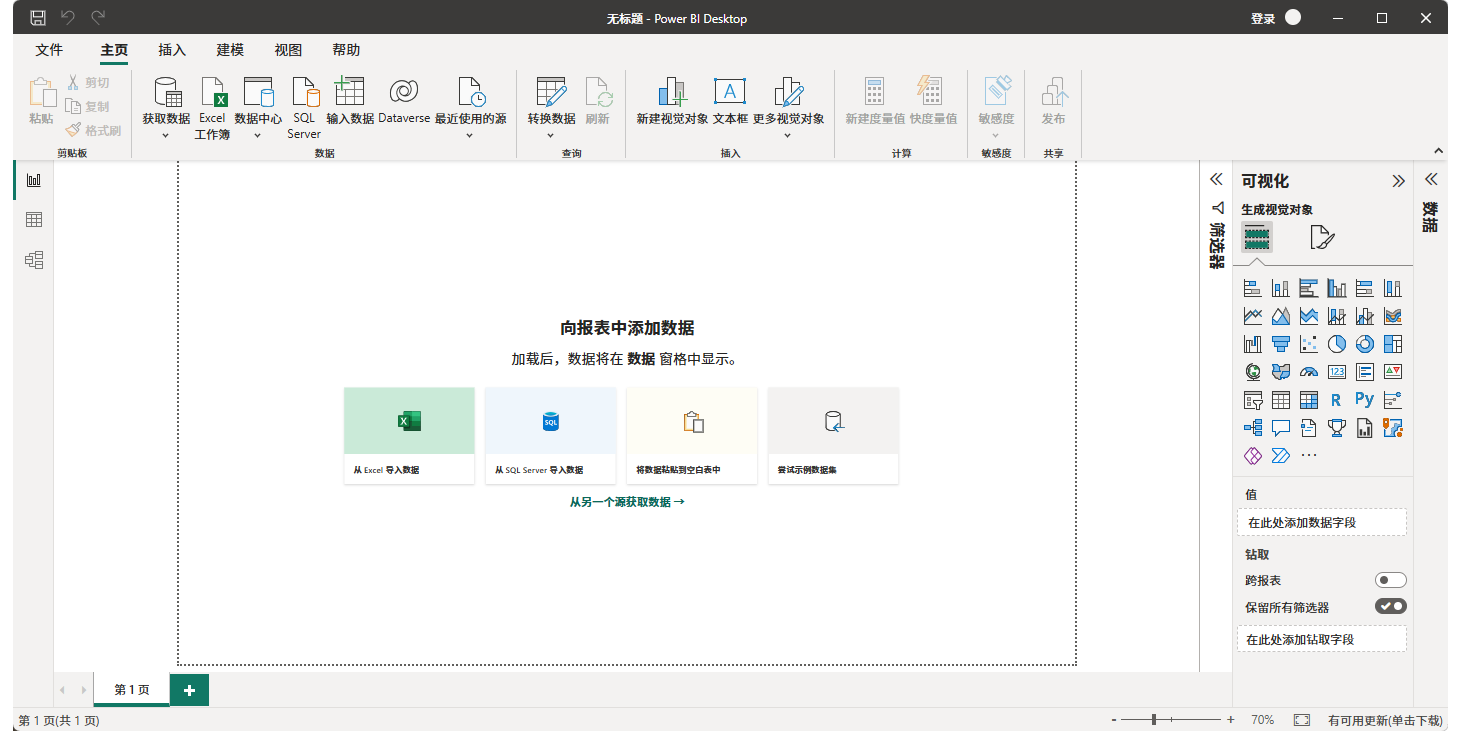Screen dimensions: 1462x731
Task: Open more visuals with the ellipsis
Action: (x=1308, y=455)
